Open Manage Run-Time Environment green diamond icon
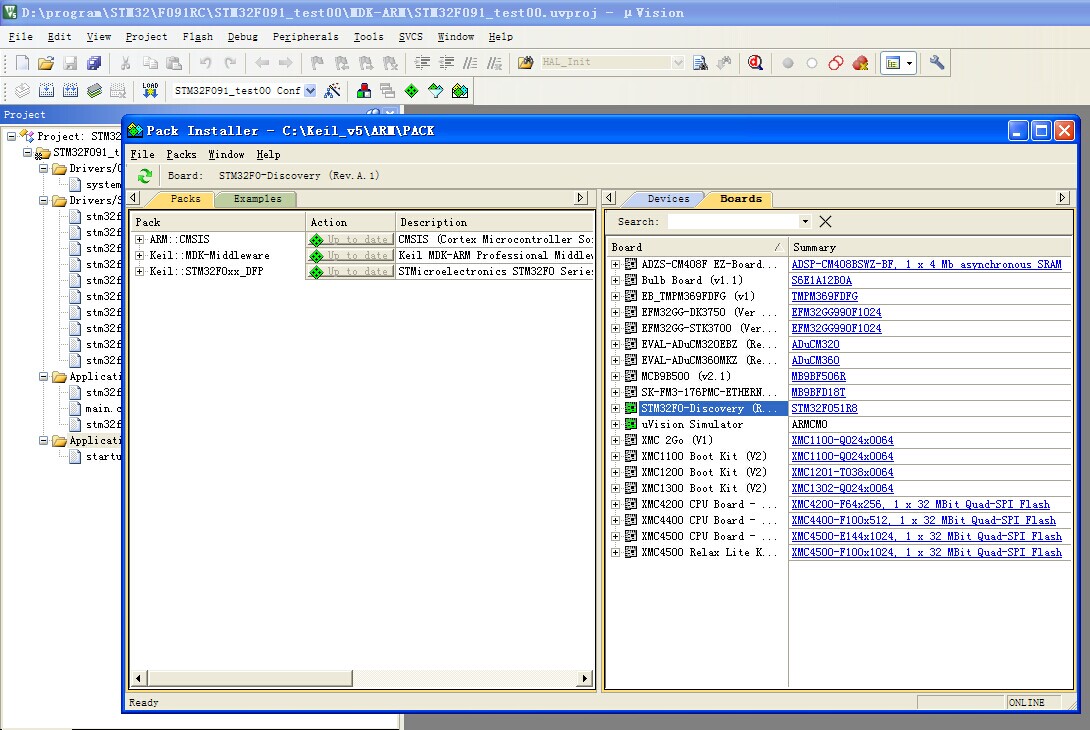 412,90
